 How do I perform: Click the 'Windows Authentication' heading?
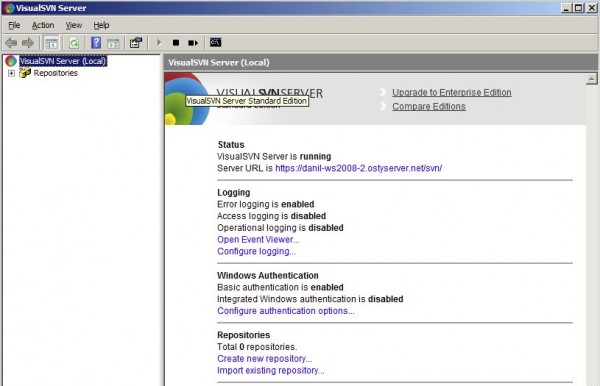click(x=267, y=275)
